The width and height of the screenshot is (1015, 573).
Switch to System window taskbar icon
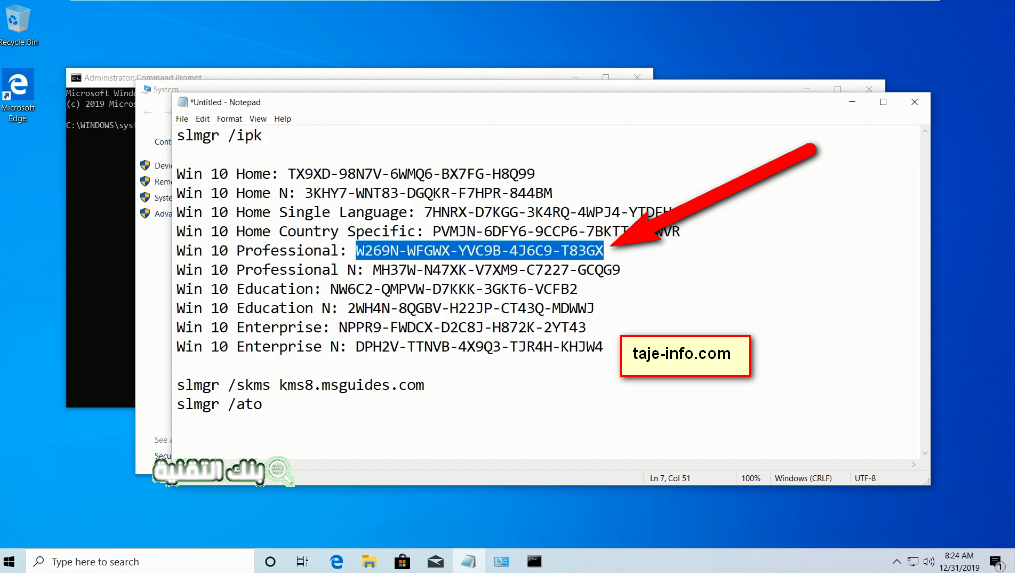502,561
